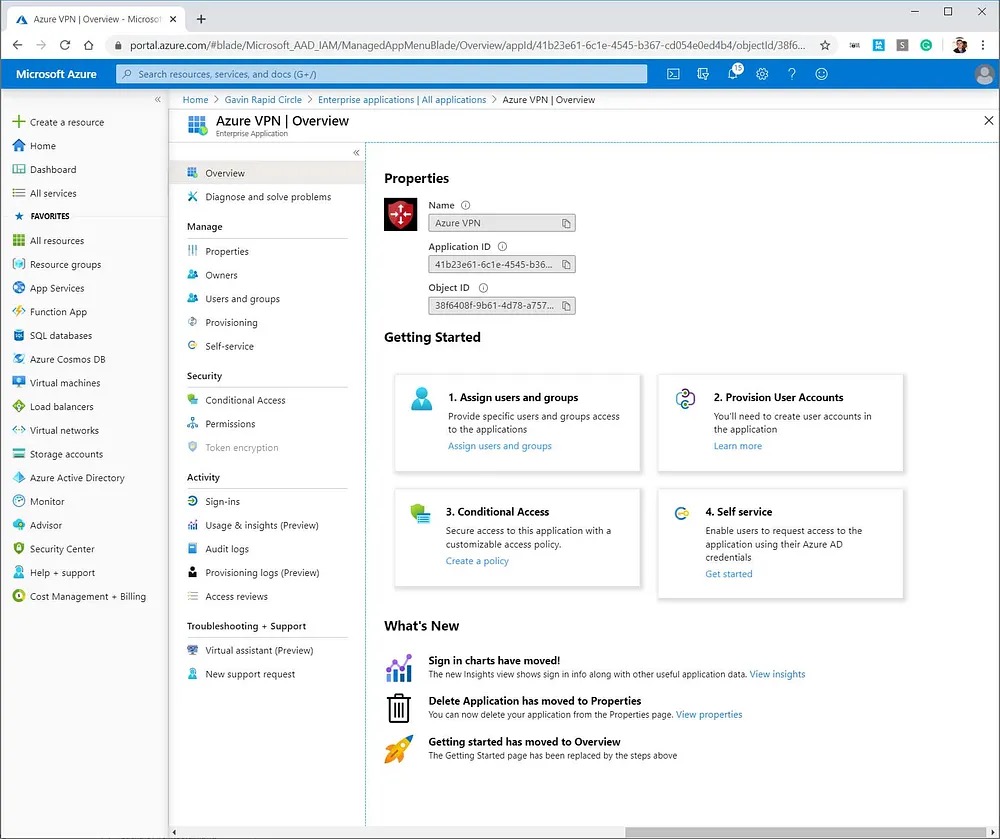
Task: Select Diagnose and solve problems
Action: pyautogui.click(x=267, y=197)
